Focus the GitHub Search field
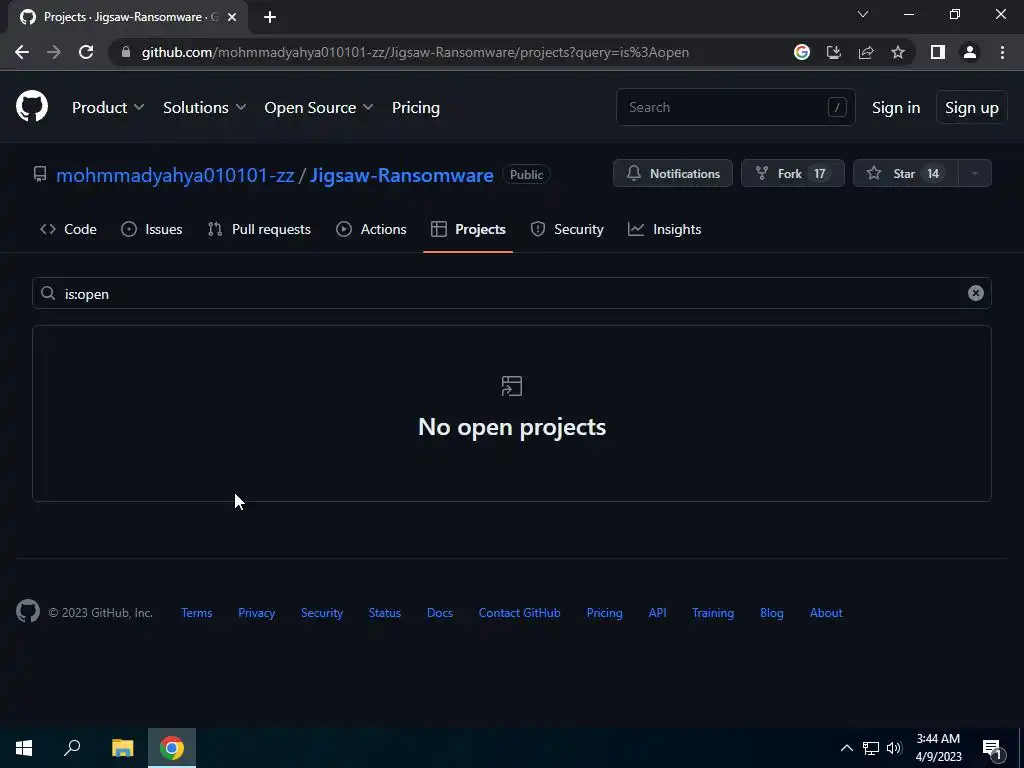 [x=735, y=106]
